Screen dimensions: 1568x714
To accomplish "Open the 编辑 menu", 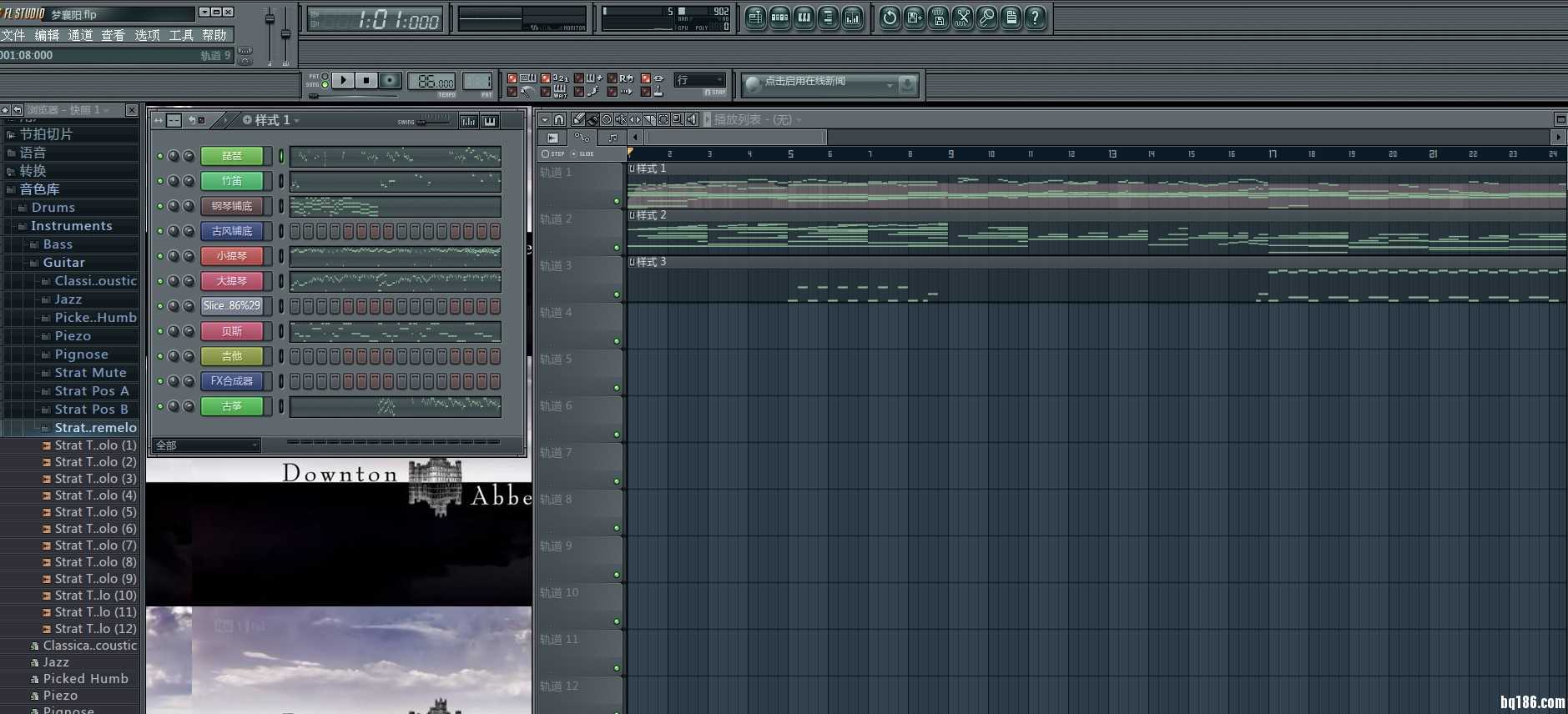I will (x=47, y=35).
